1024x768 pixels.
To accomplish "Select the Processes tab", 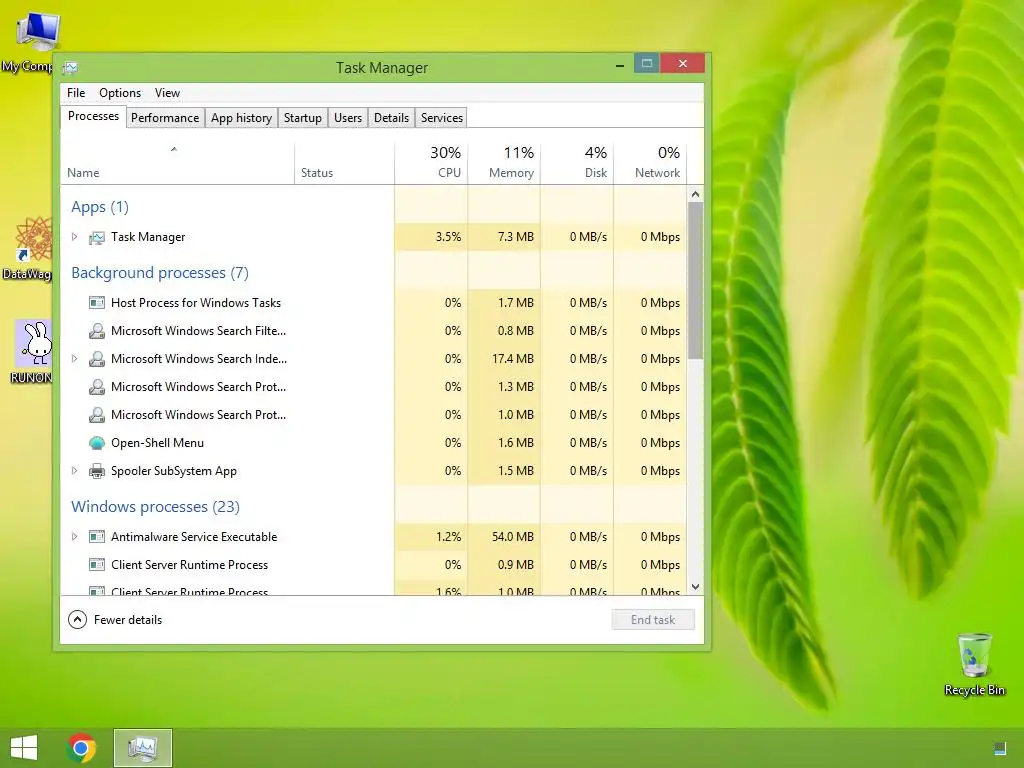I will pyautogui.click(x=93, y=116).
